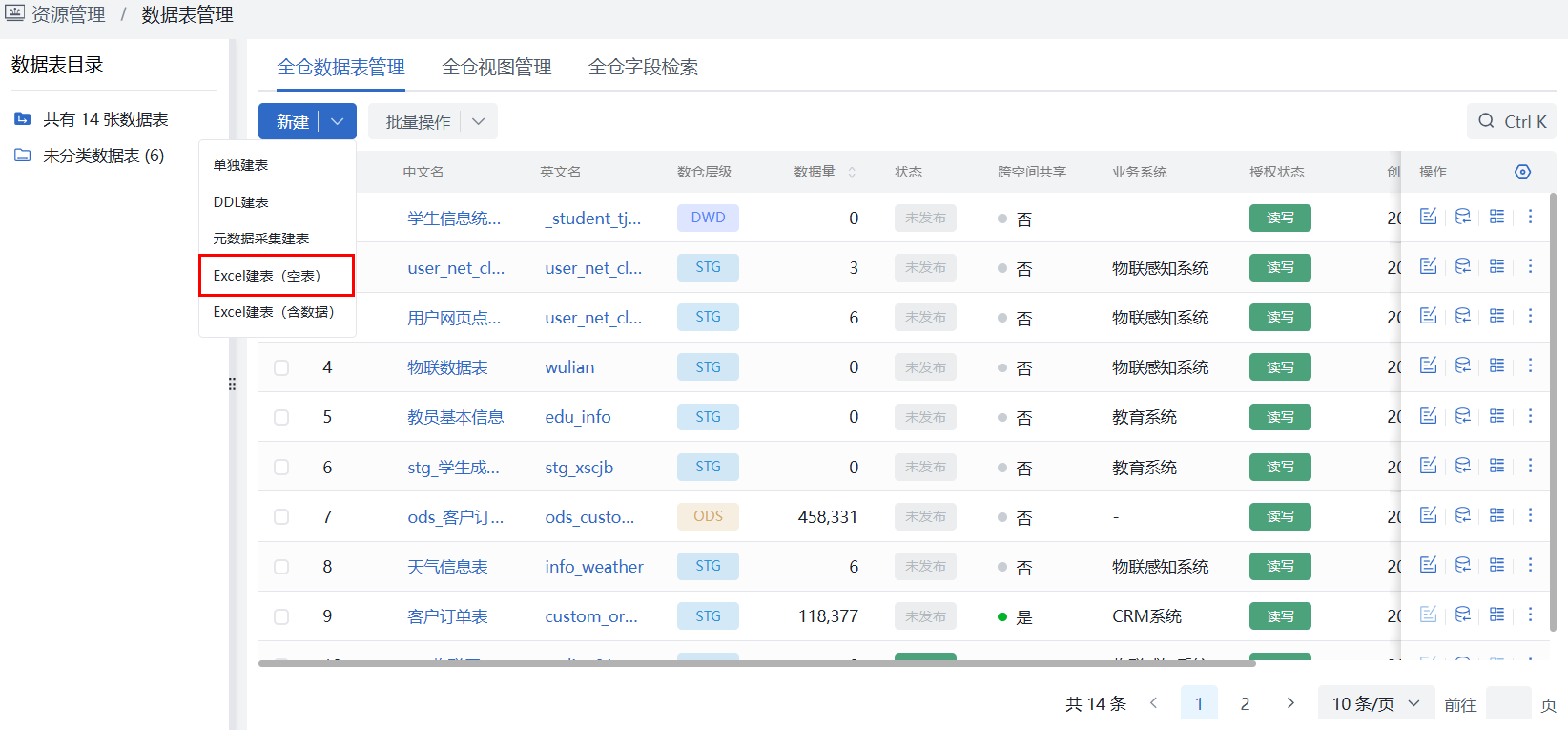Open 客户订单表 table link
This screenshot has width=1568, height=730.
point(447,616)
